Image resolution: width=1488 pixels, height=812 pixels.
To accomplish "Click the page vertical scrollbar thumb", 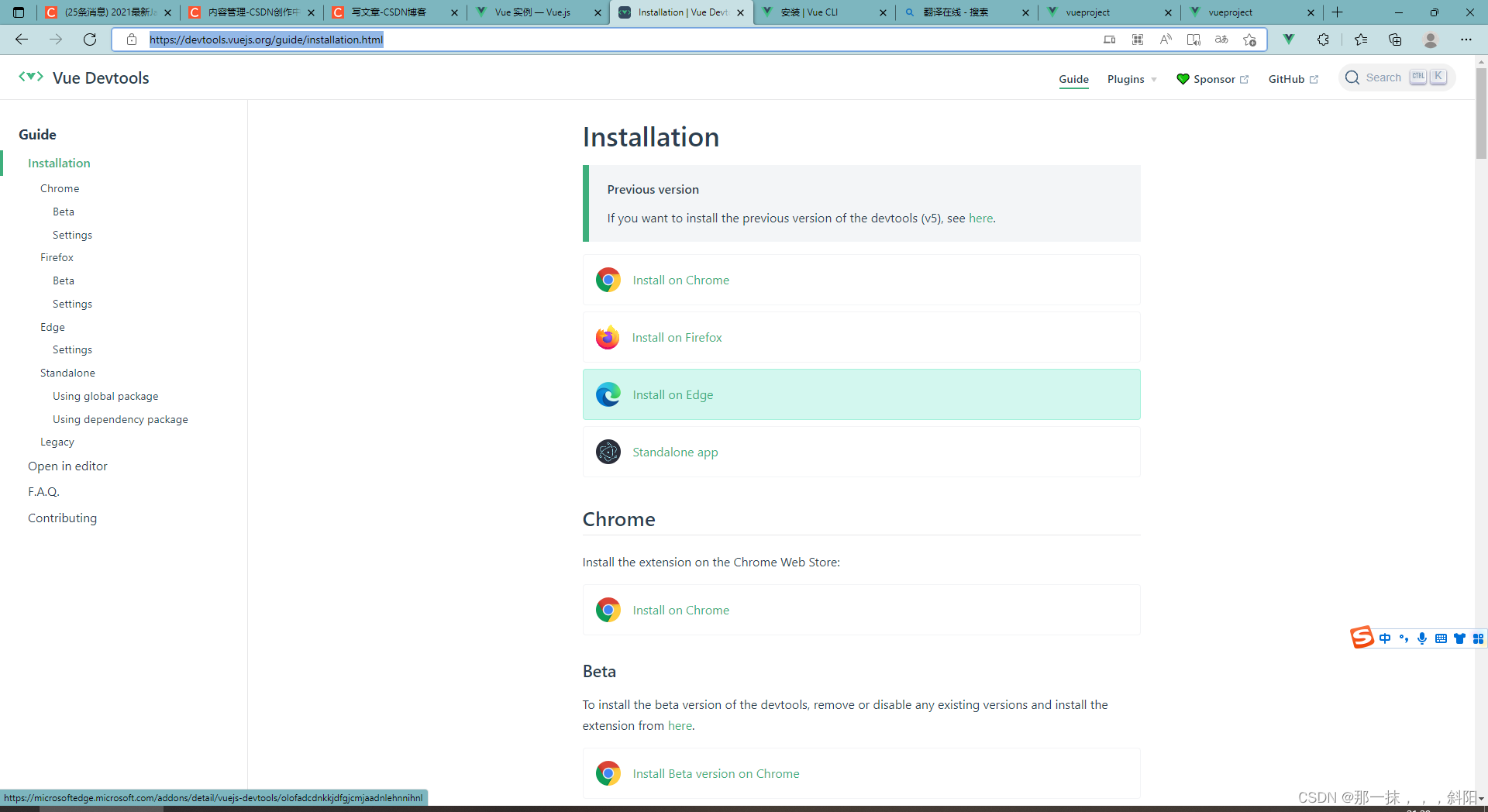I will (x=1481, y=113).
